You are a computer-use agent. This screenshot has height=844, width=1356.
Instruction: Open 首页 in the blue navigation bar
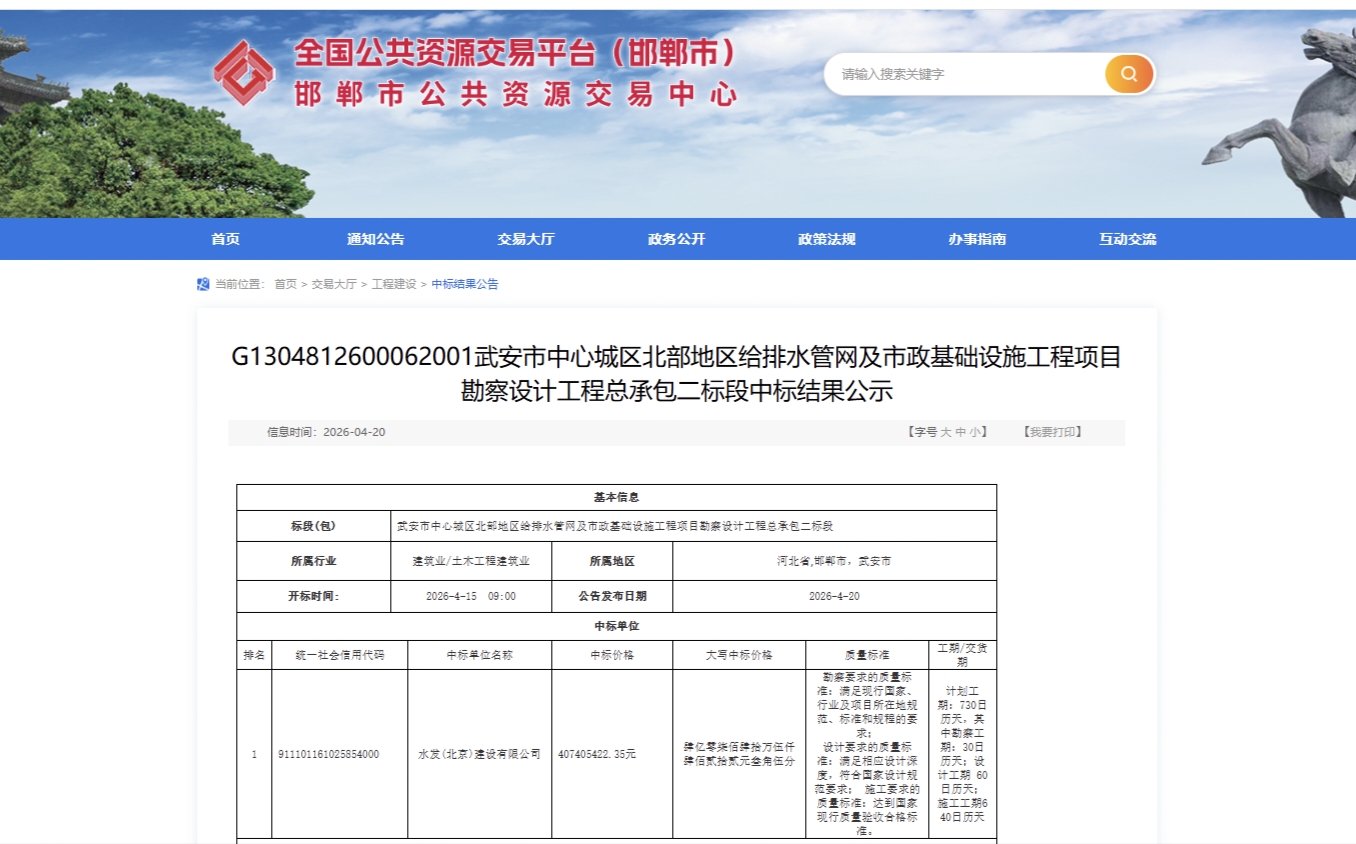tap(226, 239)
